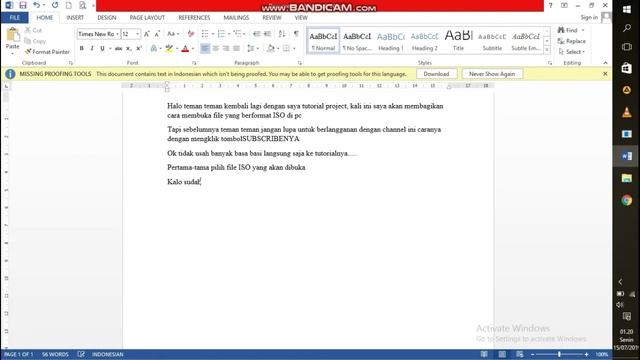Apply strikethrough to text
Viewport: 640px width, 360px height.
118,49
